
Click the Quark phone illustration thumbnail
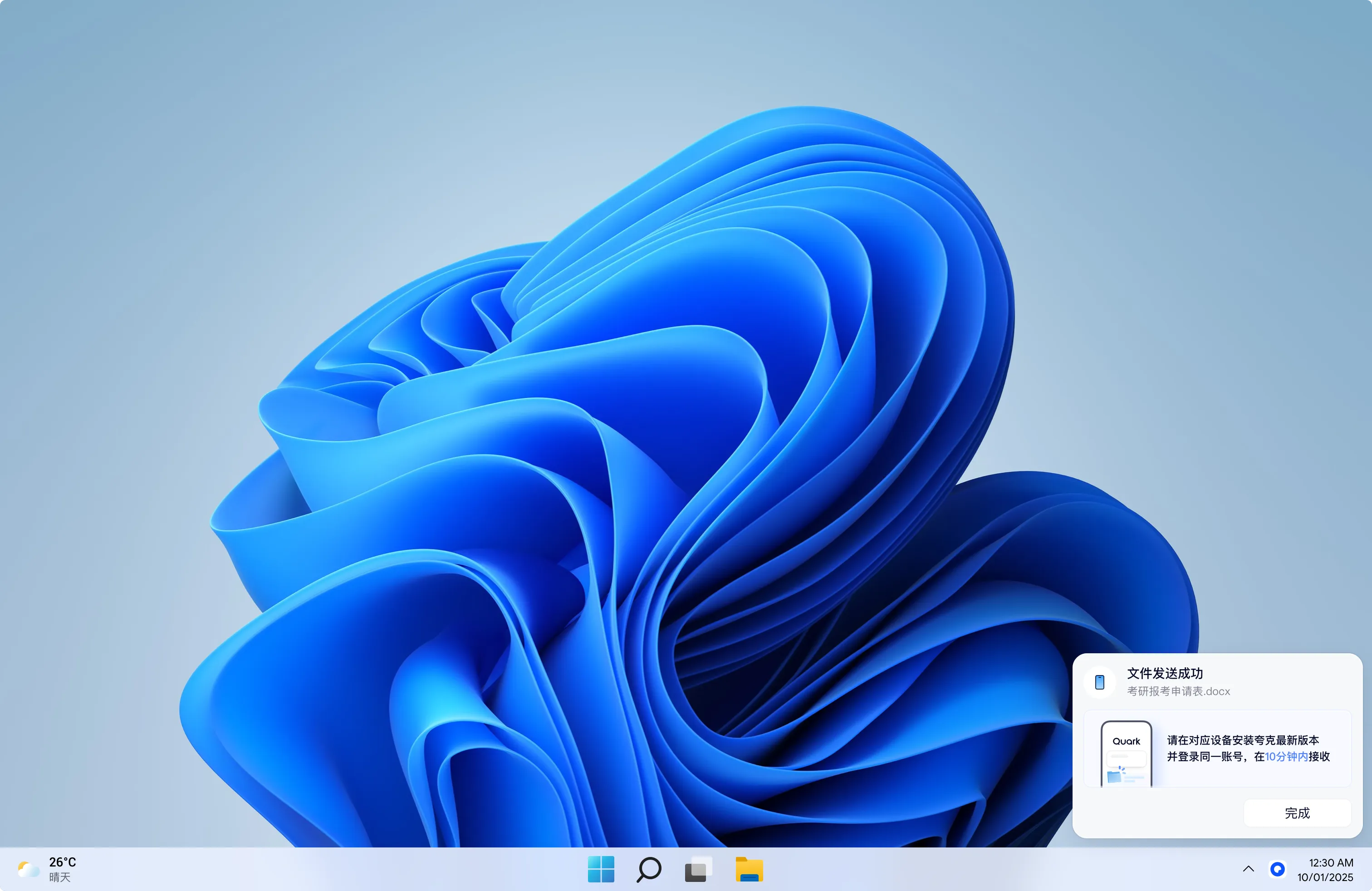tap(1126, 754)
